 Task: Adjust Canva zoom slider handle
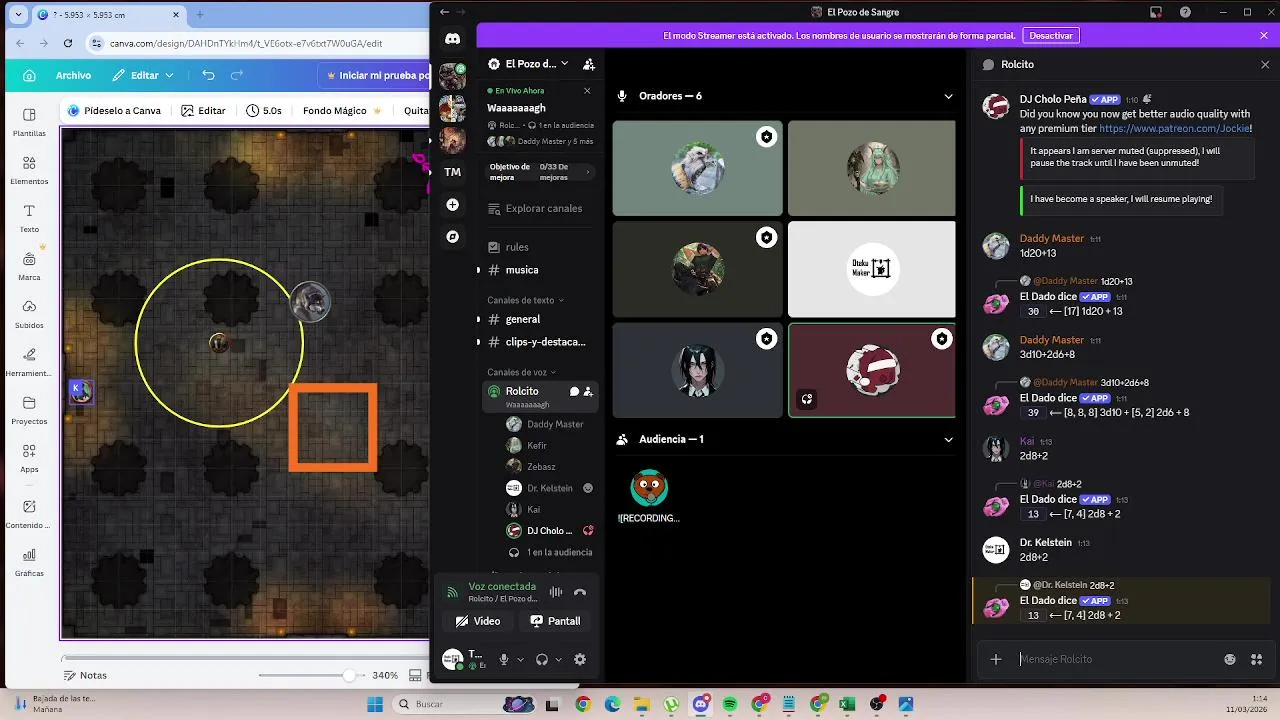pyautogui.click(x=348, y=675)
